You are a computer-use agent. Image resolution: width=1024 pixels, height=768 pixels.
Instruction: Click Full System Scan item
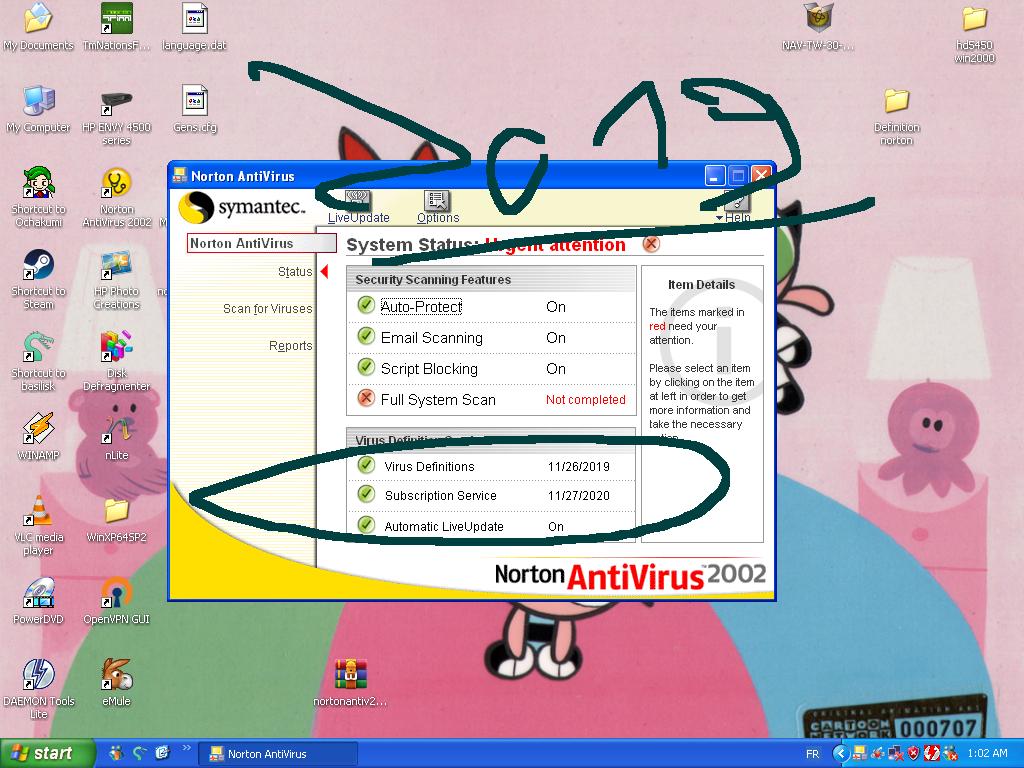pyautogui.click(x=438, y=400)
